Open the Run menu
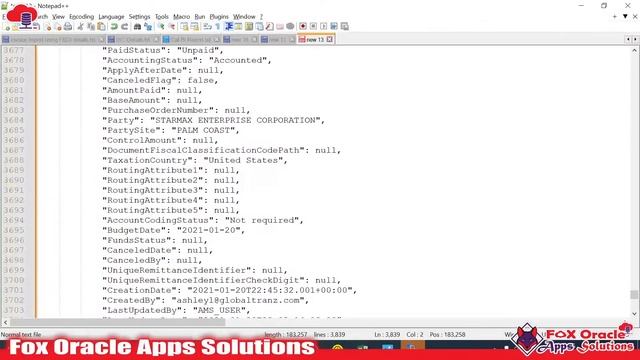This screenshot has width=640, height=360. [200, 17]
